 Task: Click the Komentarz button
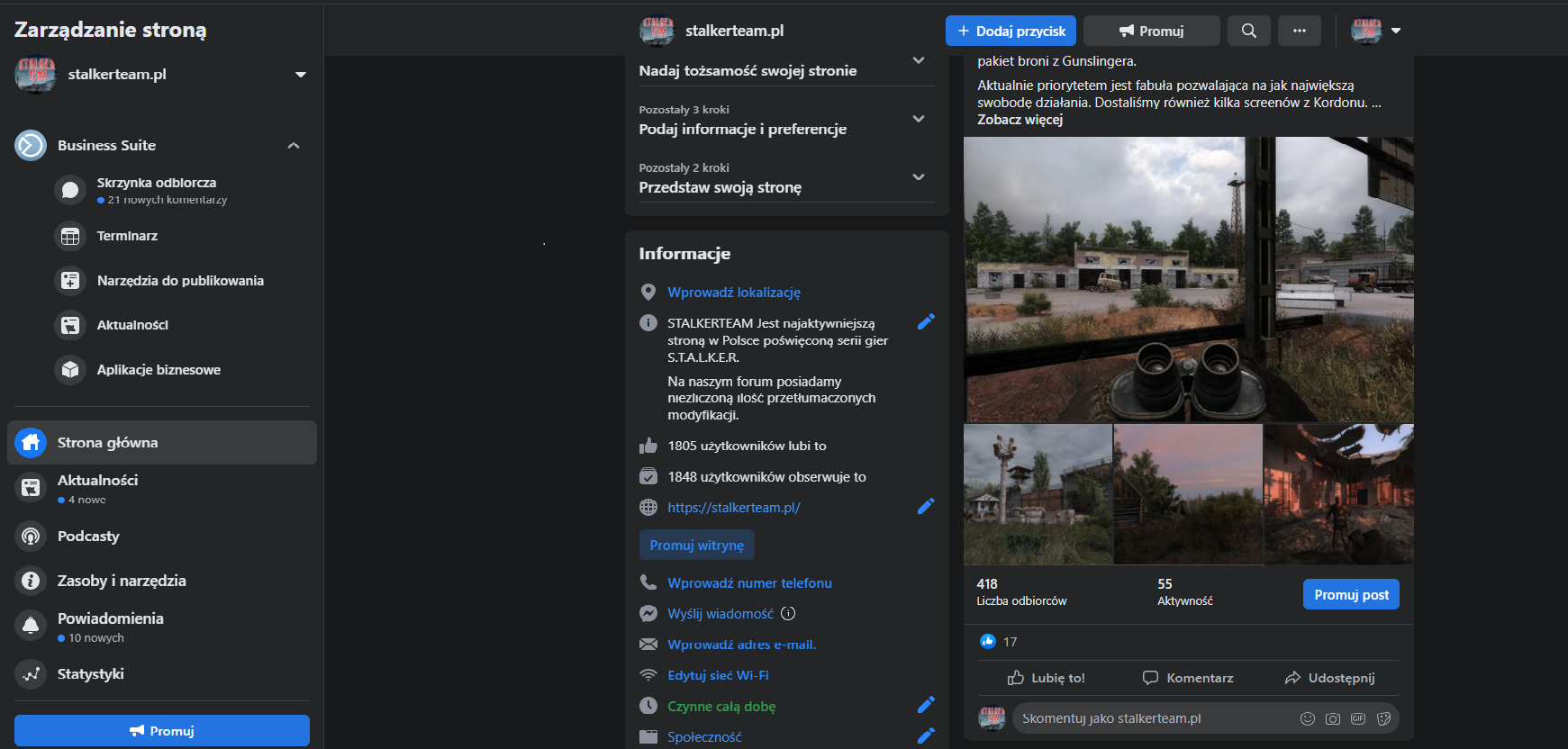click(x=1188, y=678)
